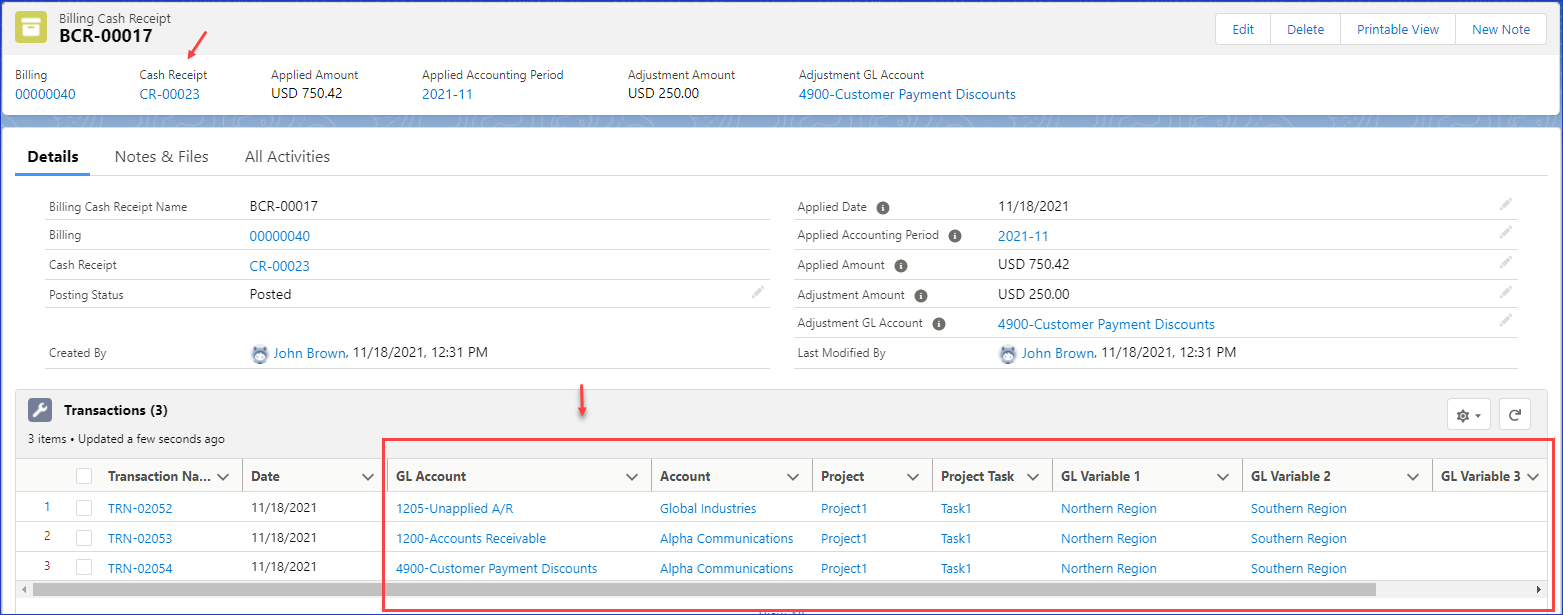Edit Posting Status using pencil icon

tap(758, 293)
